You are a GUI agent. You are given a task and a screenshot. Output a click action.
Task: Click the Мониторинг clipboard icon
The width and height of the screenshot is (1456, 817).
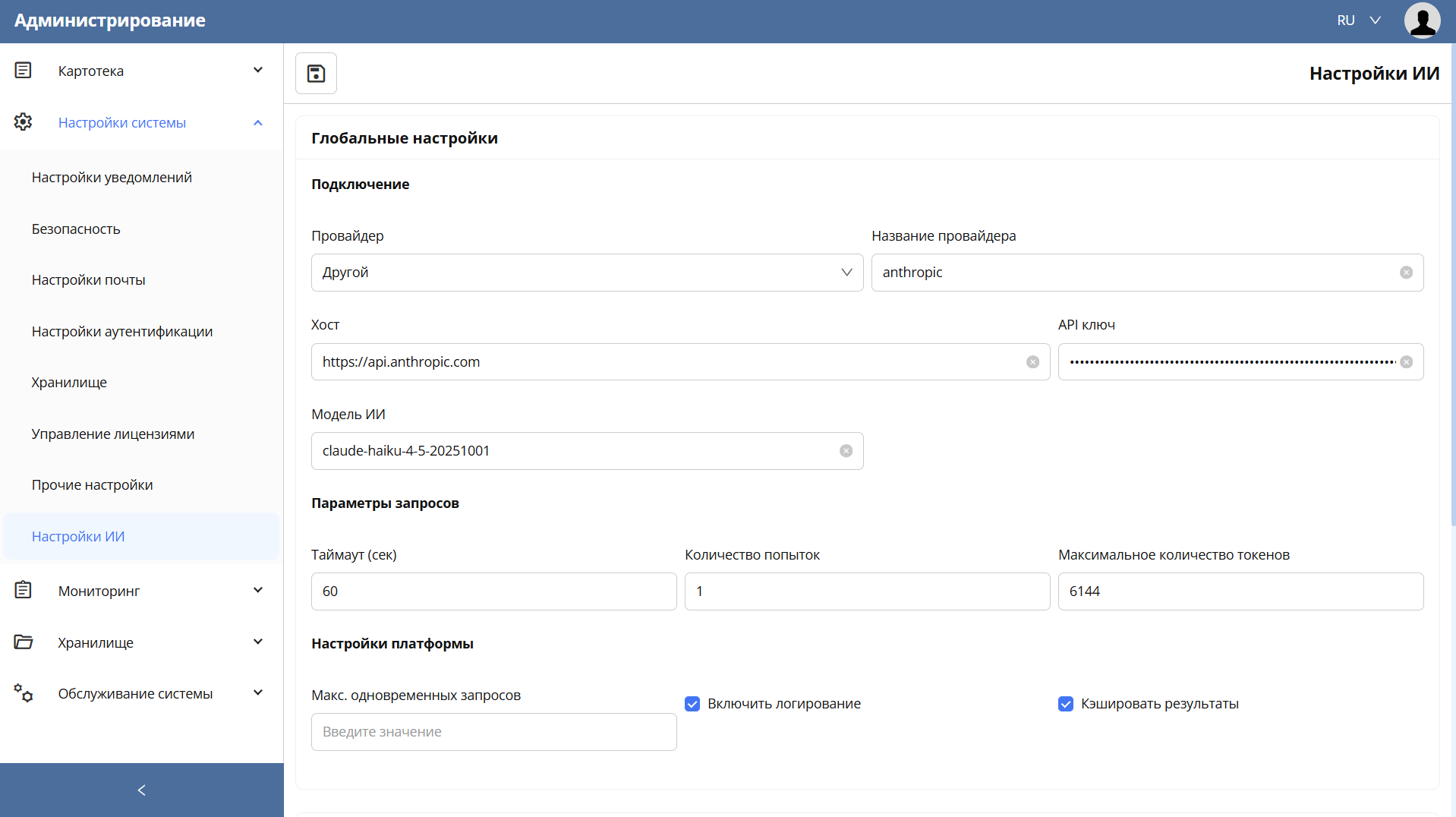(x=23, y=590)
